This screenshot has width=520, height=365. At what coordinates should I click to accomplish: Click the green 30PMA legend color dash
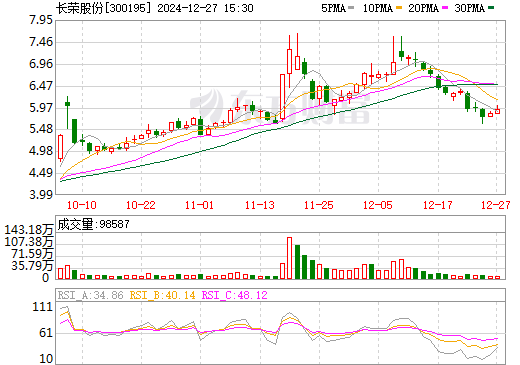[x=491, y=8]
